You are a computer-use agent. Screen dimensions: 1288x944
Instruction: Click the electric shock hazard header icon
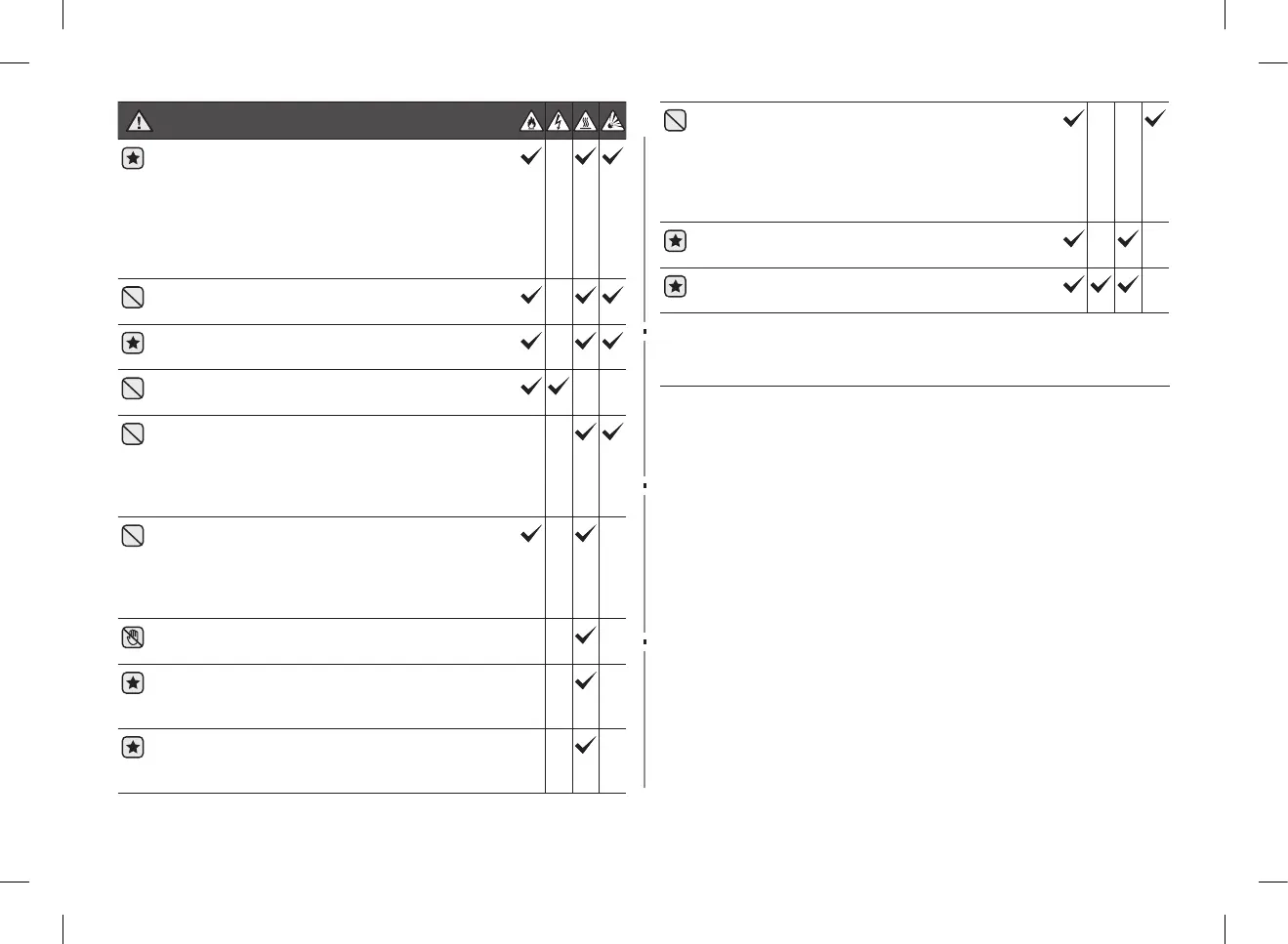[558, 121]
